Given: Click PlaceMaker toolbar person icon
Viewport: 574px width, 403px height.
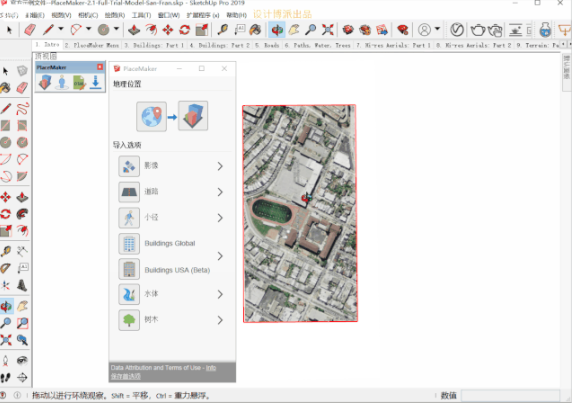Looking at the screenshot, I should click(x=62, y=82).
